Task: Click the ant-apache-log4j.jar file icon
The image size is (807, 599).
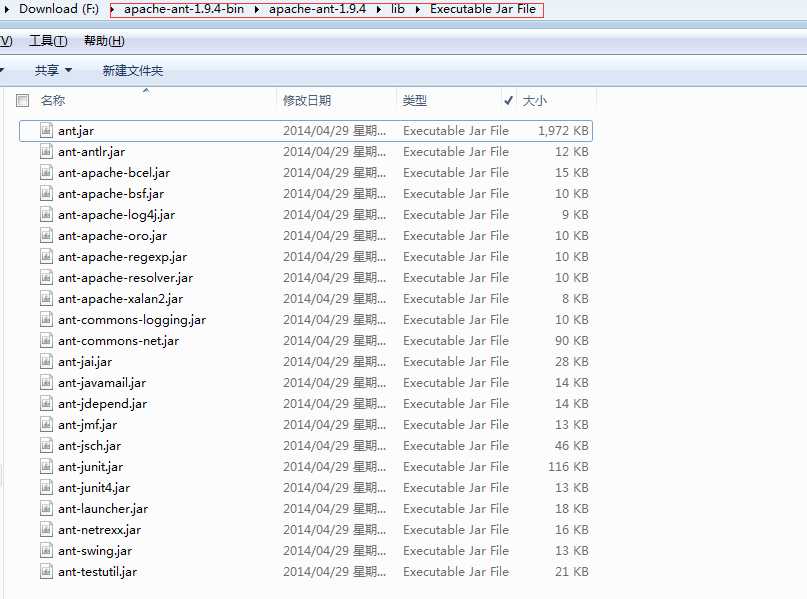Action: coord(46,215)
